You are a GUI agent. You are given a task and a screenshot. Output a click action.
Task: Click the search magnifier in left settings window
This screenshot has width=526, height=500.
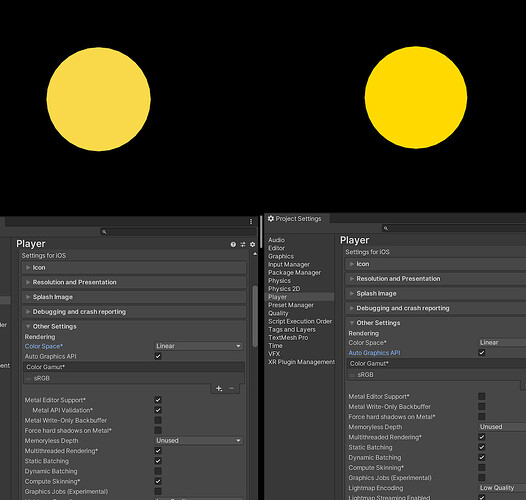[x=104, y=232]
